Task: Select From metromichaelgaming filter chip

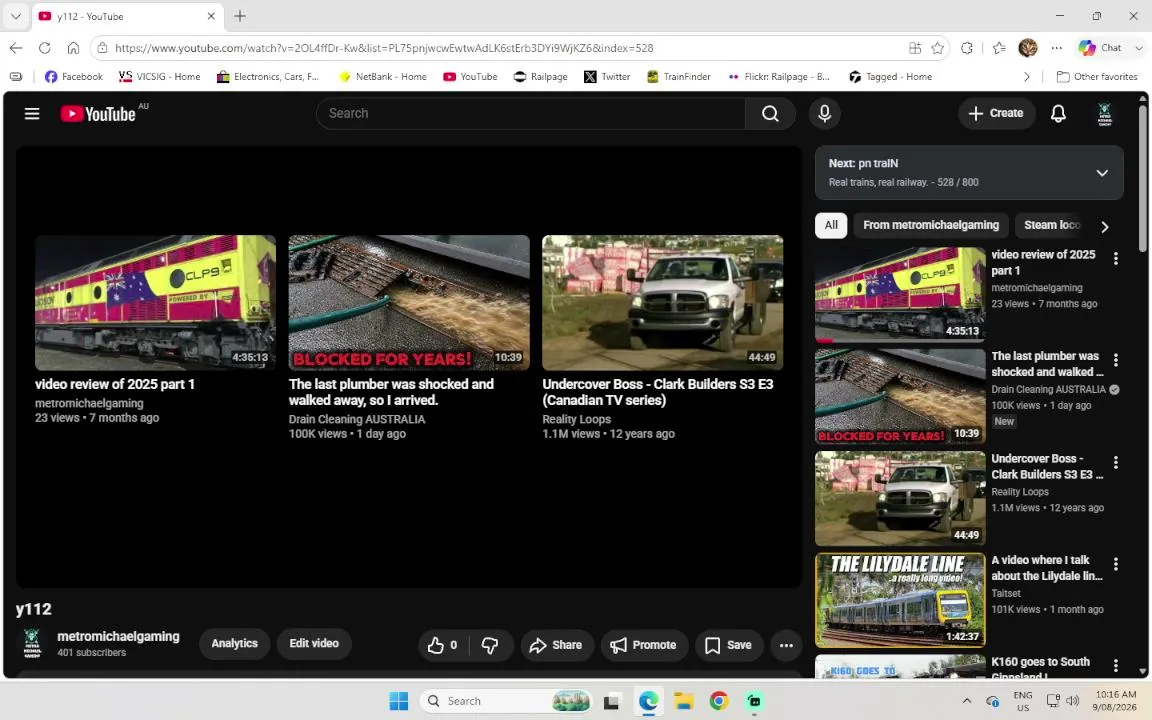Action: coord(931,226)
